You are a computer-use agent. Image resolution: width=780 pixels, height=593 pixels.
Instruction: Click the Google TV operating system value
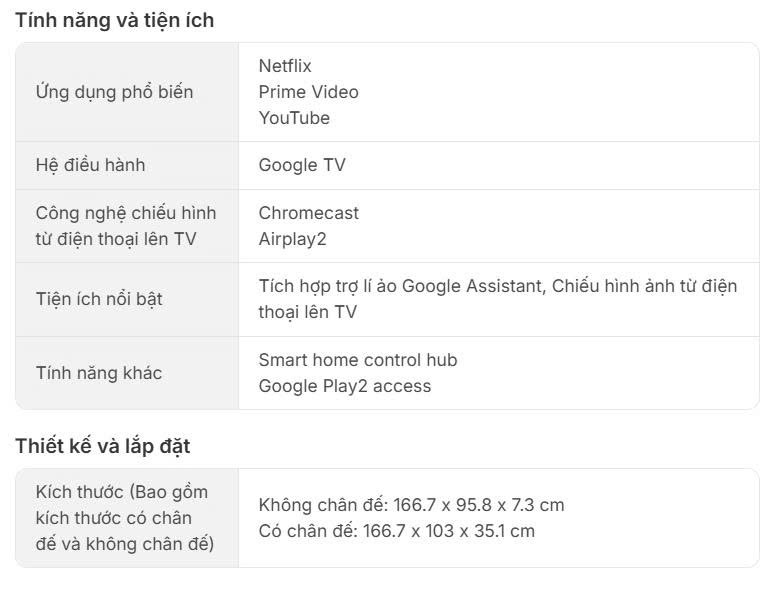302,165
